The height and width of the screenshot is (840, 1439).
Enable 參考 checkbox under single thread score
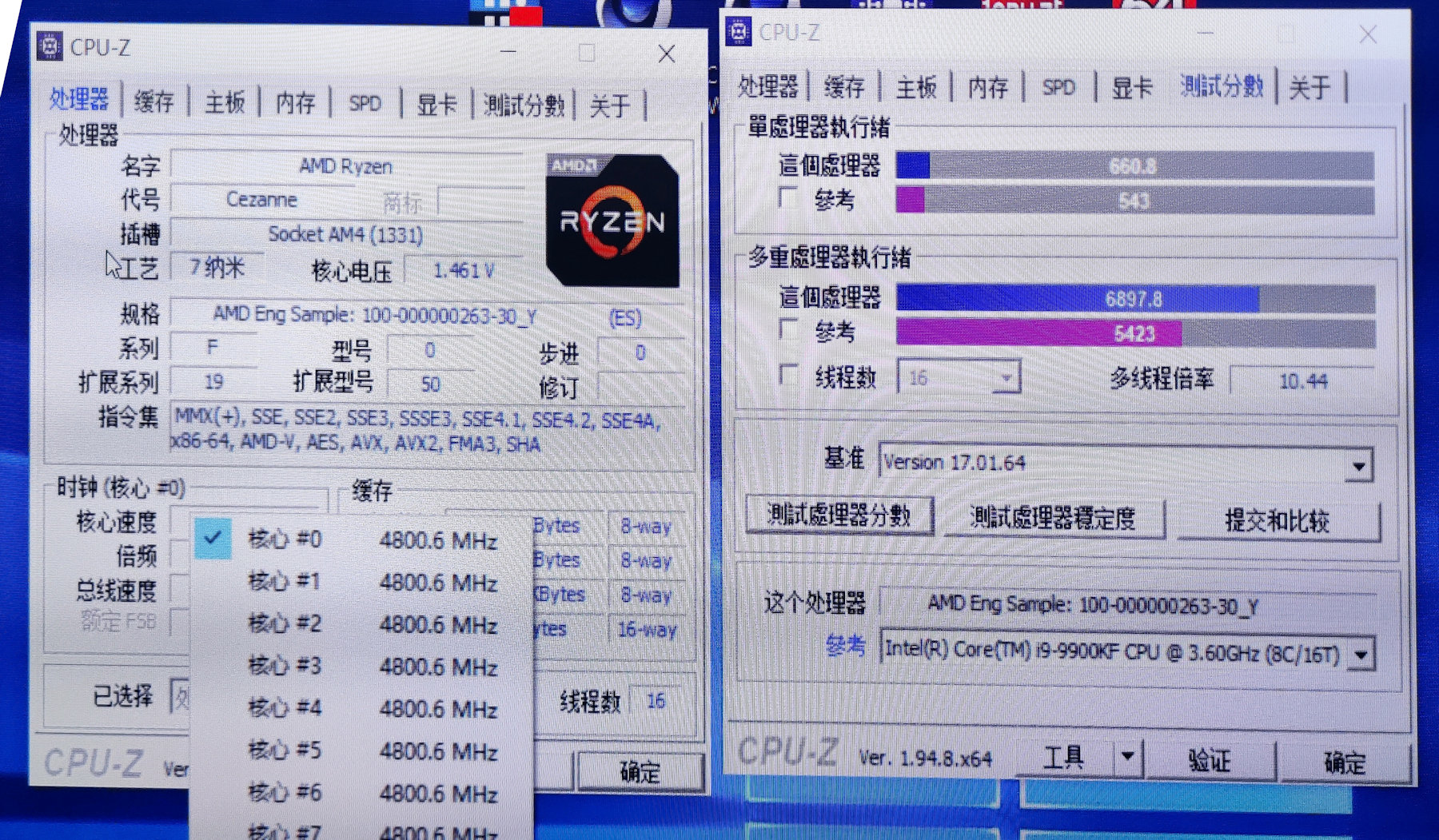point(788,197)
